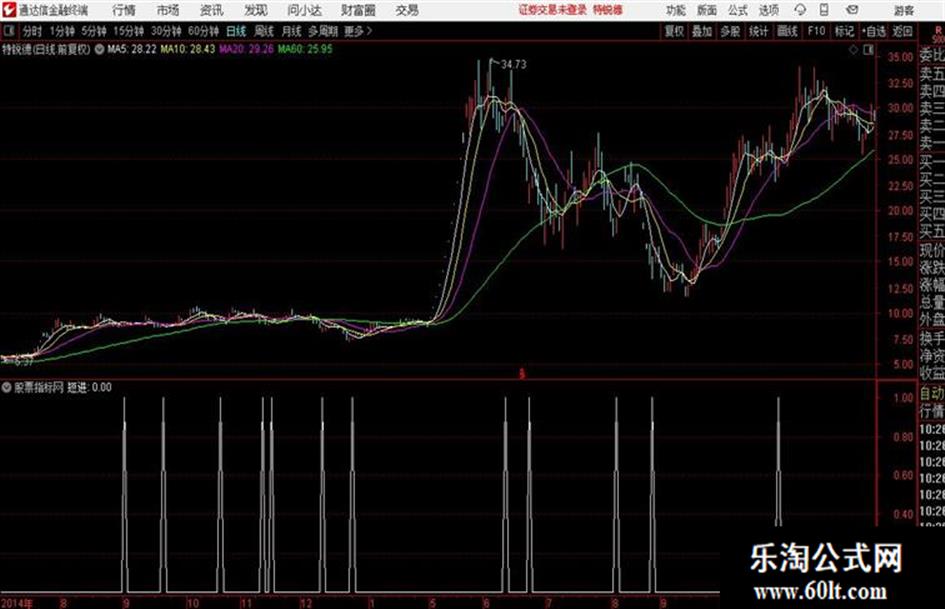Click the 2014年 label on time axis
This screenshot has height=609, width=945.
(17, 603)
